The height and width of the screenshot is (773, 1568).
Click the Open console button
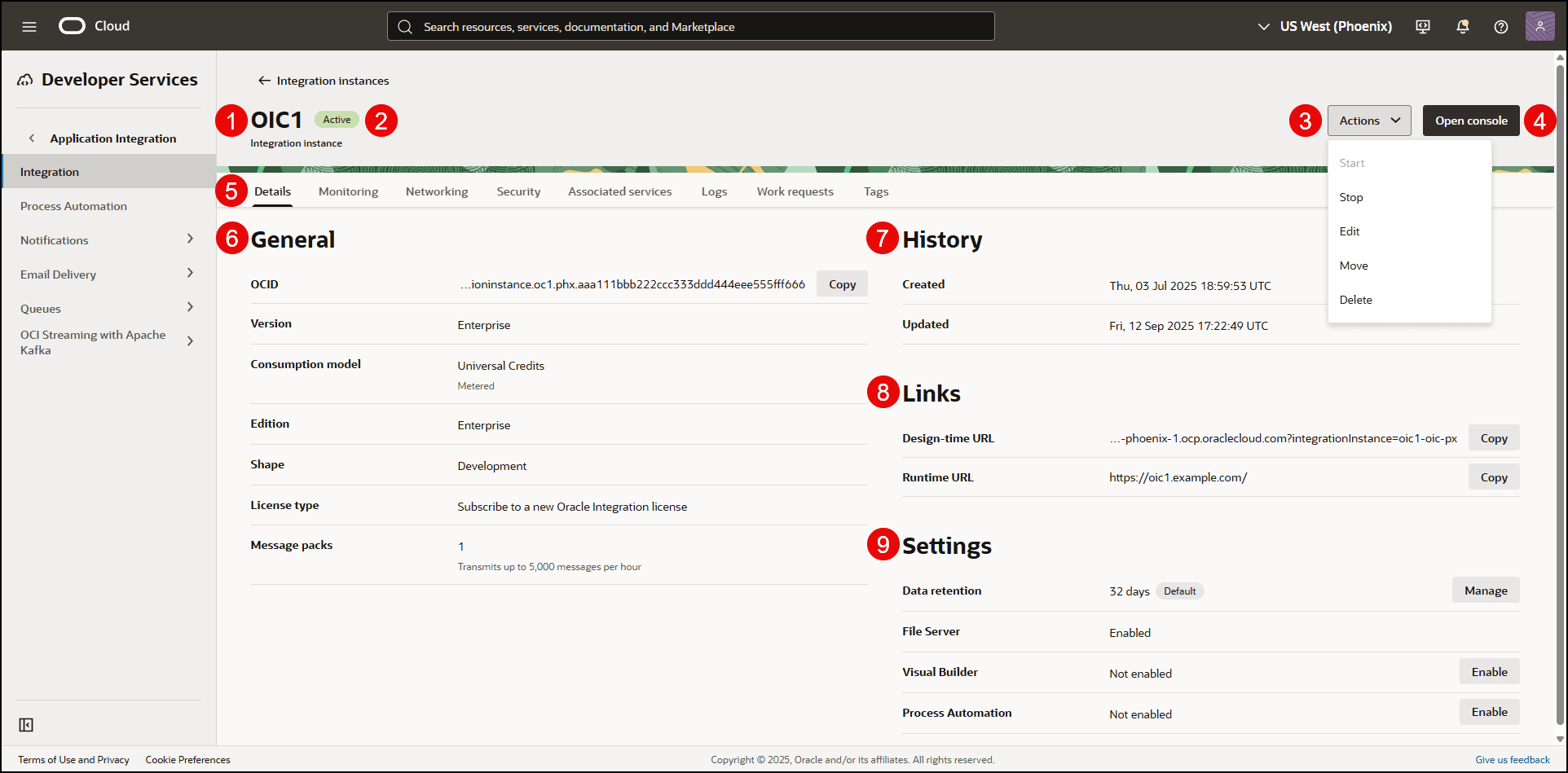[x=1470, y=120]
